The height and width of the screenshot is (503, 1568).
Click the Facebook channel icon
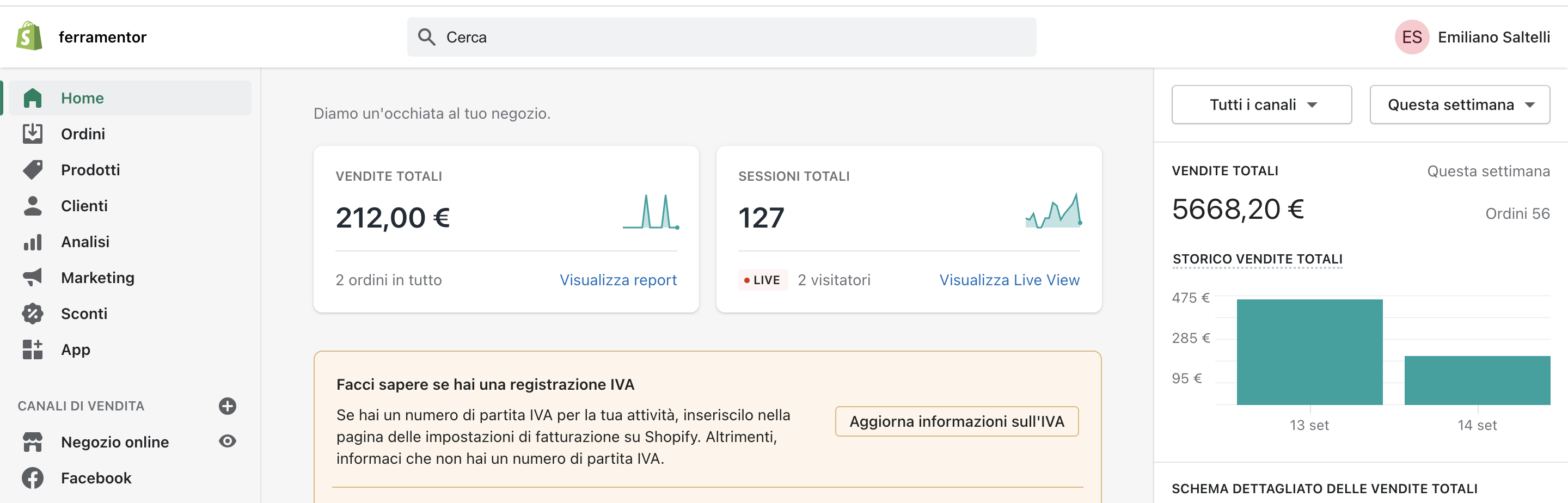(32, 478)
